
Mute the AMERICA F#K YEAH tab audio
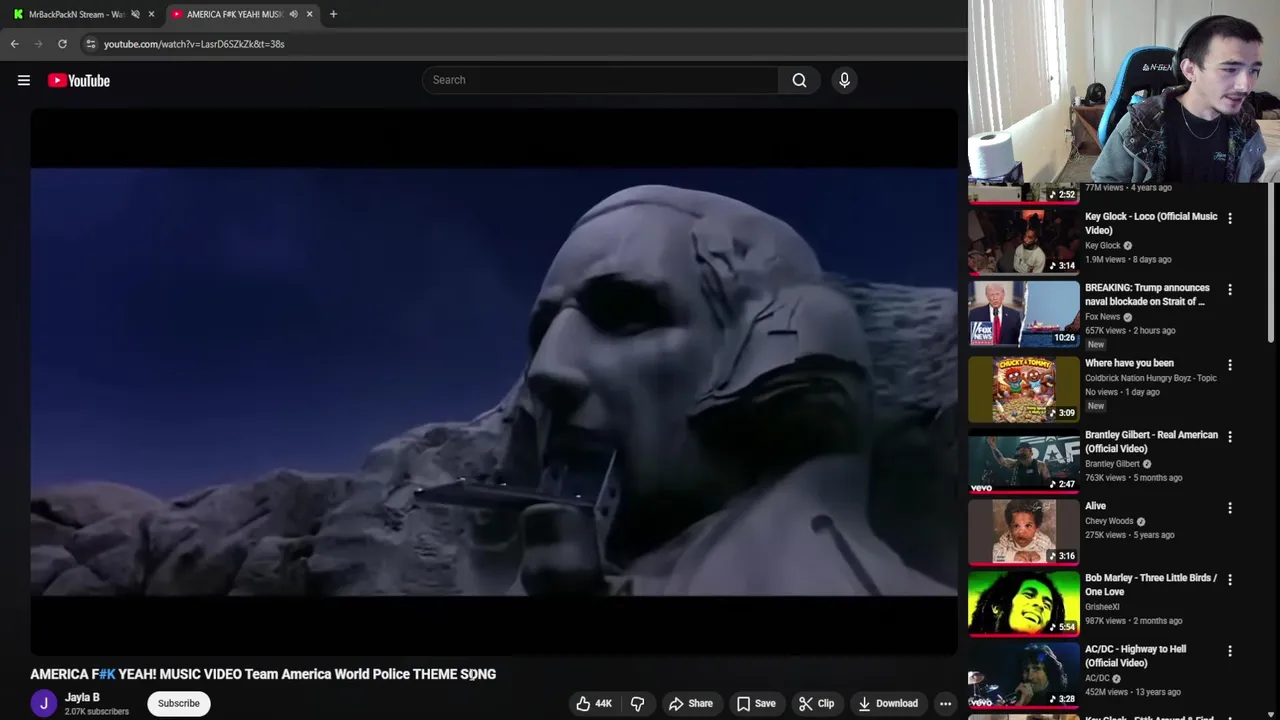(293, 14)
